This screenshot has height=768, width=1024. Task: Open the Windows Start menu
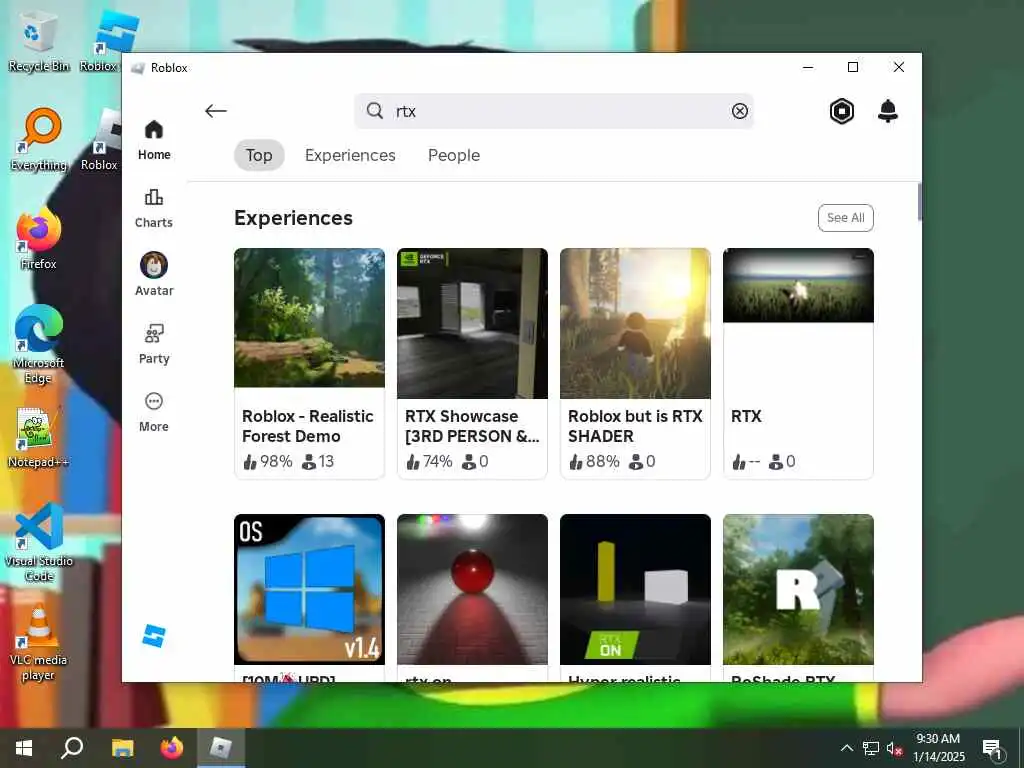pyautogui.click(x=24, y=748)
